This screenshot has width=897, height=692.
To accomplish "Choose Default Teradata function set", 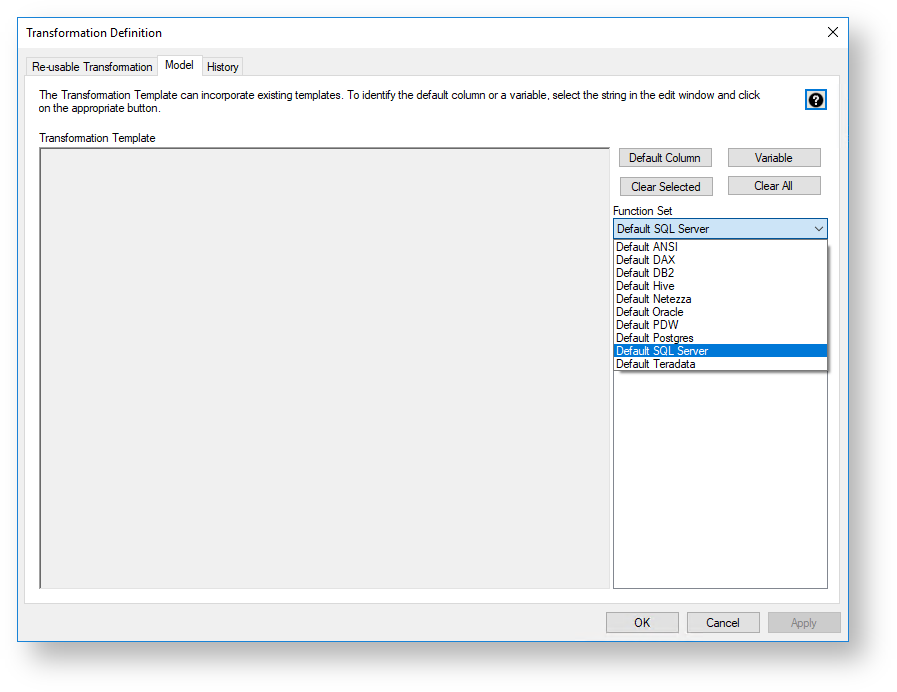I will point(720,364).
